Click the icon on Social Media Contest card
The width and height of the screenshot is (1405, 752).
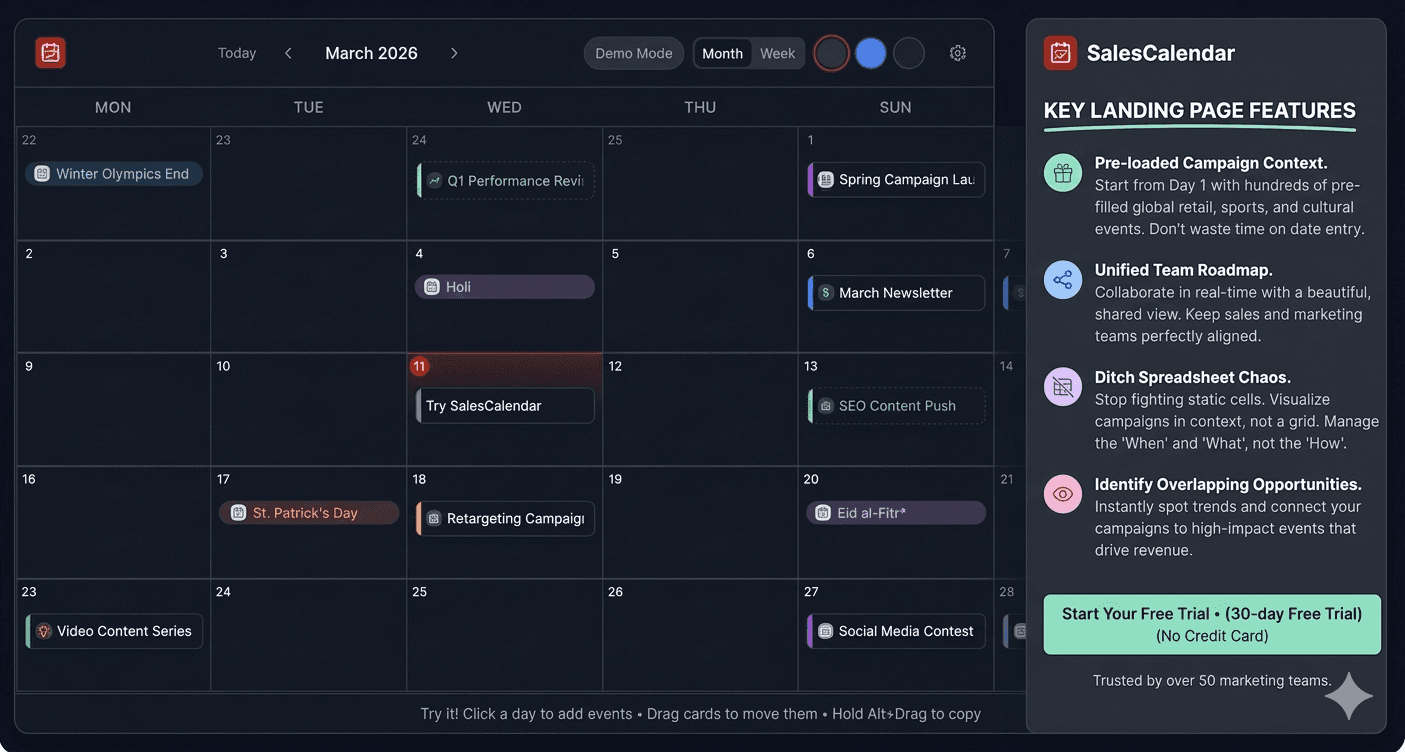pyautogui.click(x=825, y=631)
